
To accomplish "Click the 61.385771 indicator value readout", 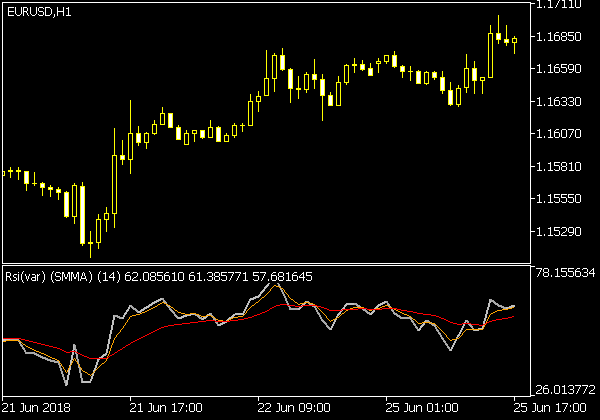I will pos(218,277).
